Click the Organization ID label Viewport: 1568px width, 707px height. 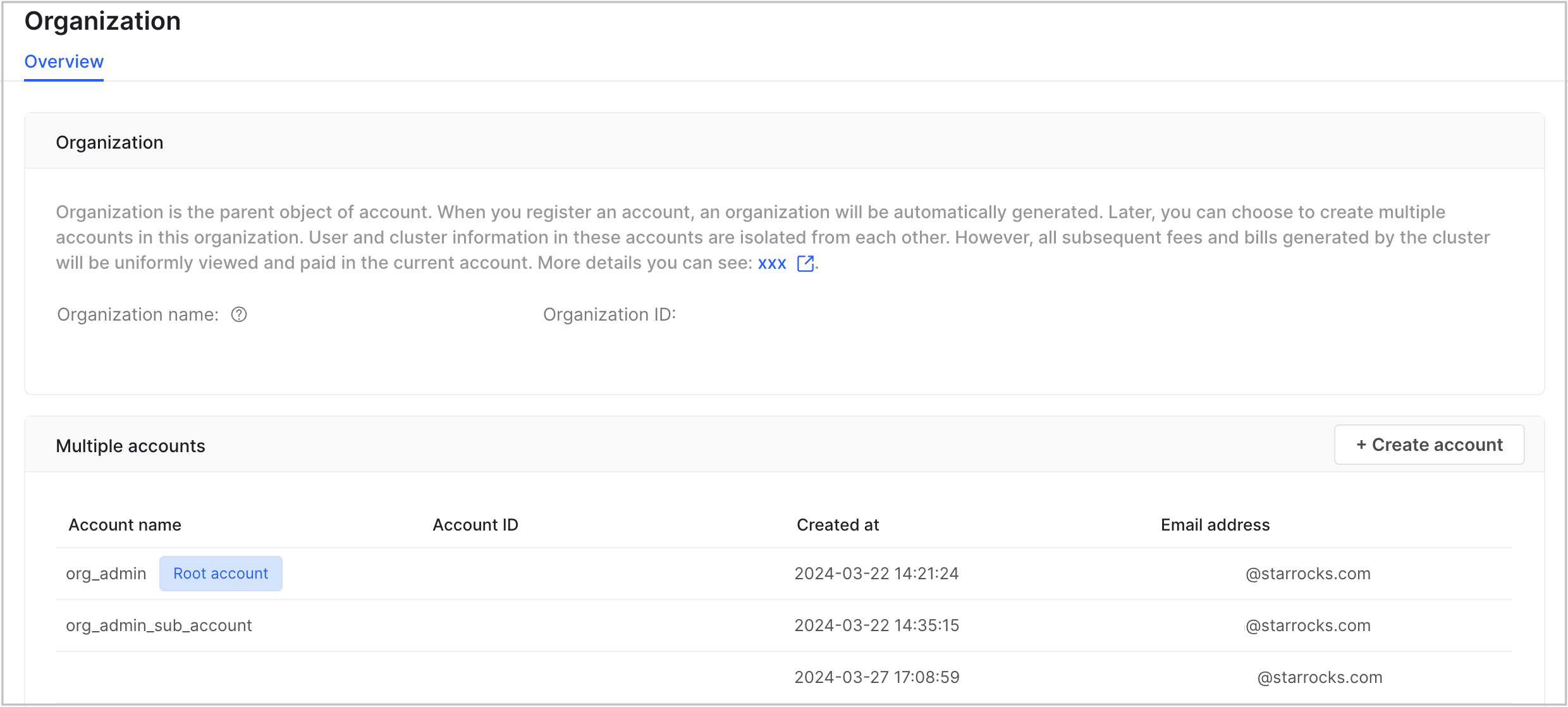[609, 314]
